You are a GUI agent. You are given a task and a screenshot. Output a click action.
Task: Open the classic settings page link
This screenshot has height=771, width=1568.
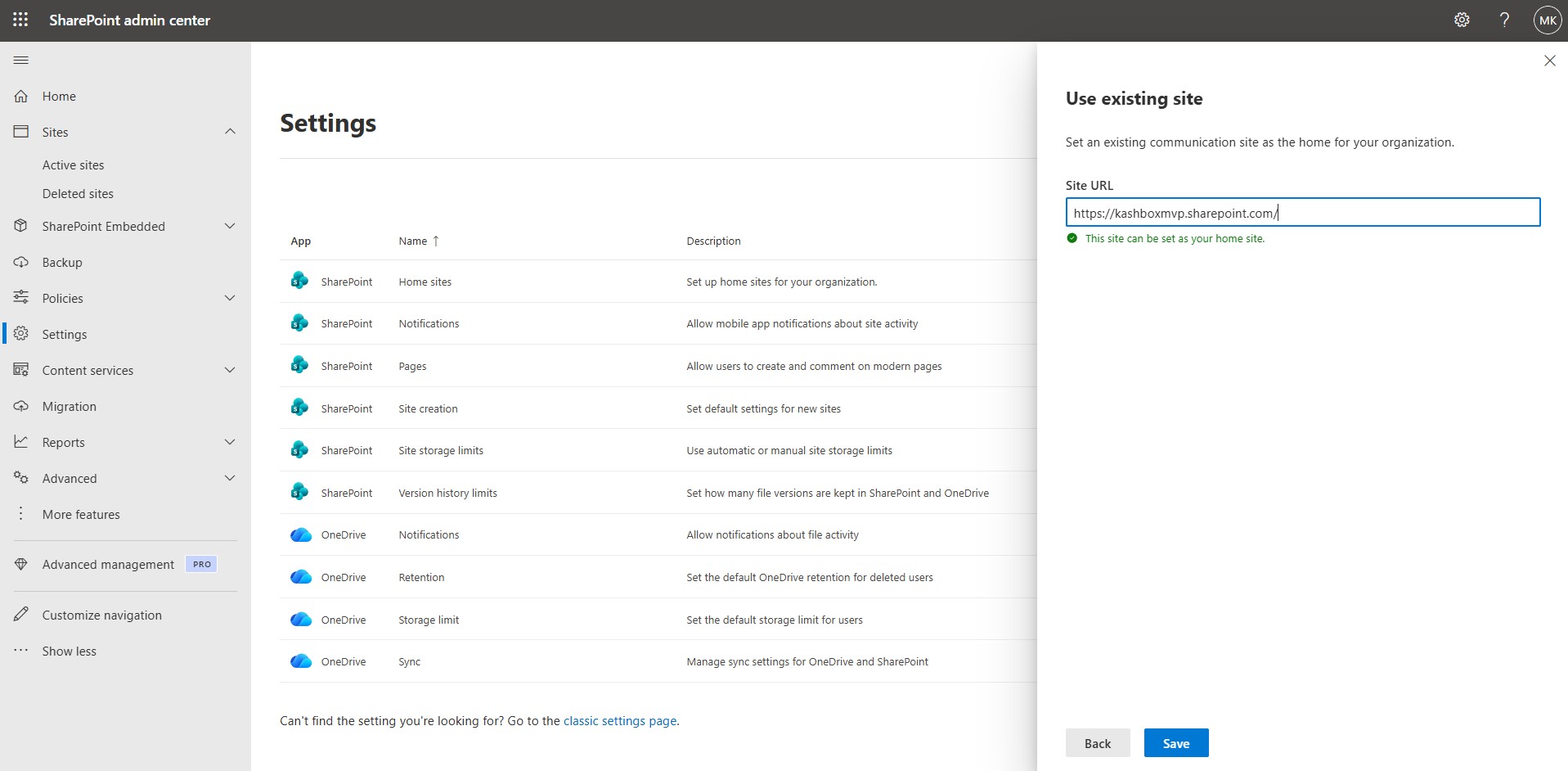click(620, 720)
